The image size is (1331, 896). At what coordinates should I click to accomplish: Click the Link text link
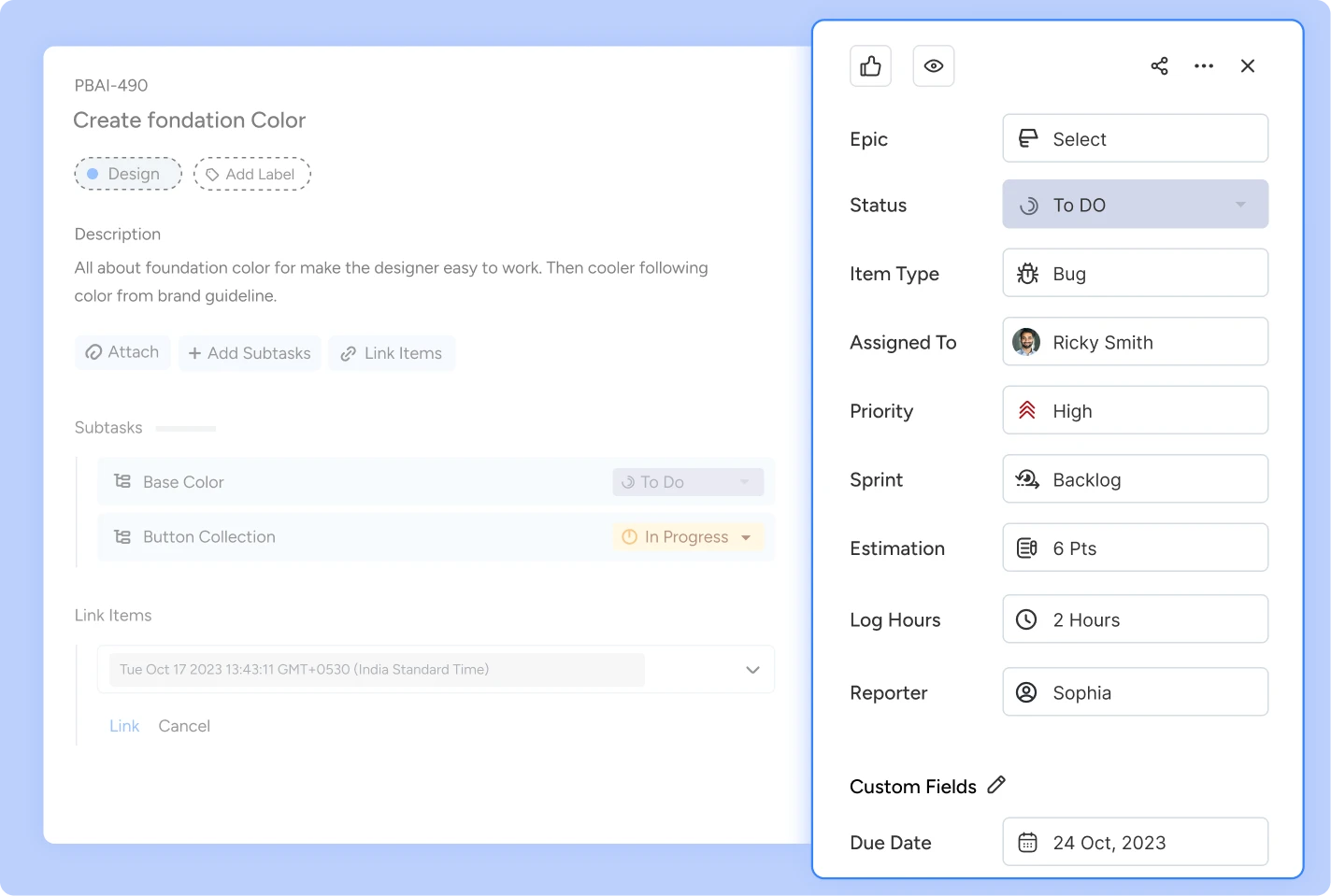[x=124, y=726]
